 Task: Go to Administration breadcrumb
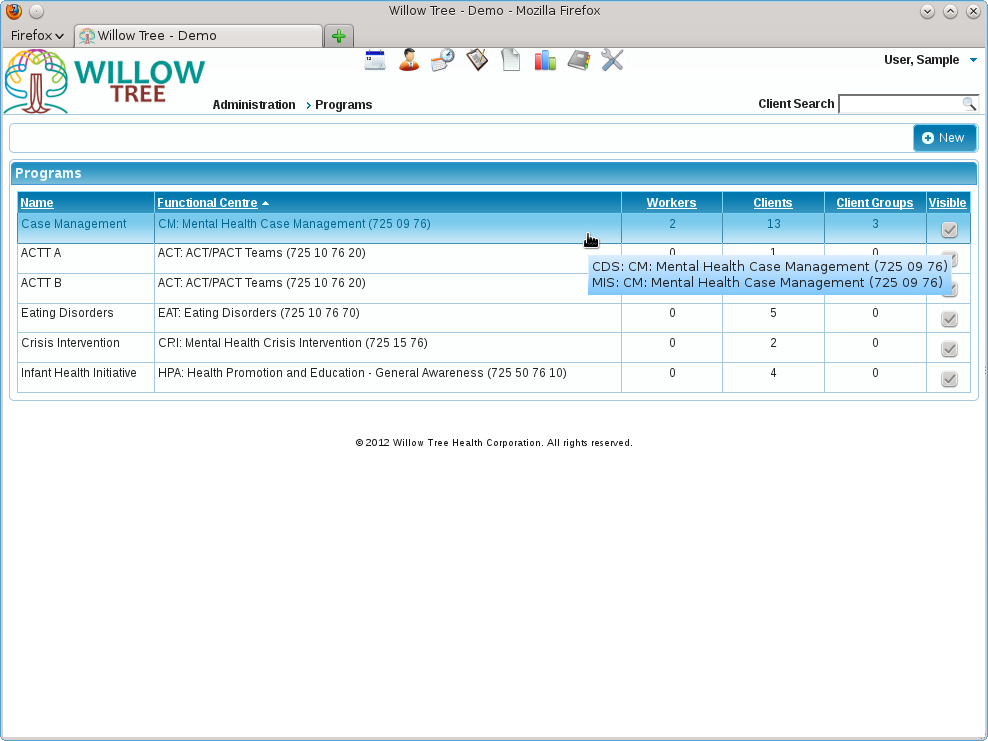pyautogui.click(x=254, y=105)
